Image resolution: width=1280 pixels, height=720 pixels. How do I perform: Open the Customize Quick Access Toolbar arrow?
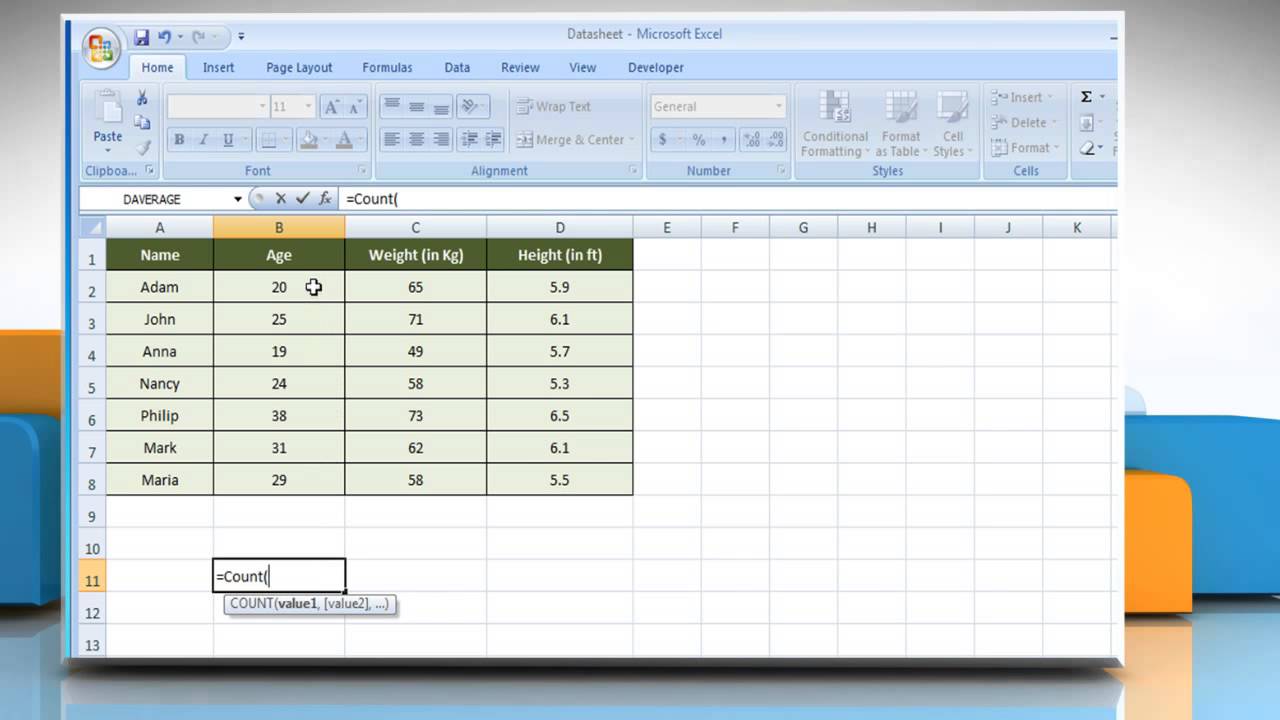tap(241, 37)
